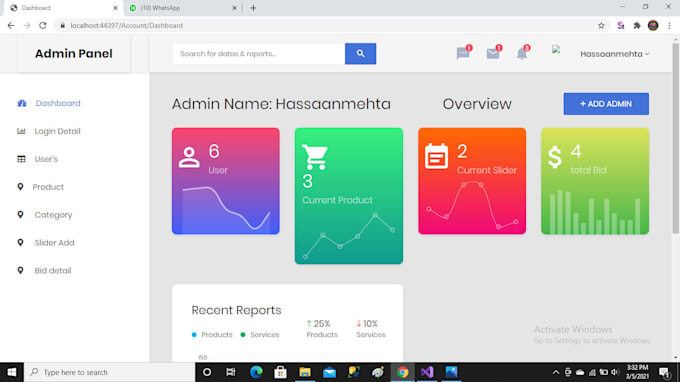680x382 pixels.
Task: Expand the Hassaanmehta user dropdown
Action: (615, 54)
